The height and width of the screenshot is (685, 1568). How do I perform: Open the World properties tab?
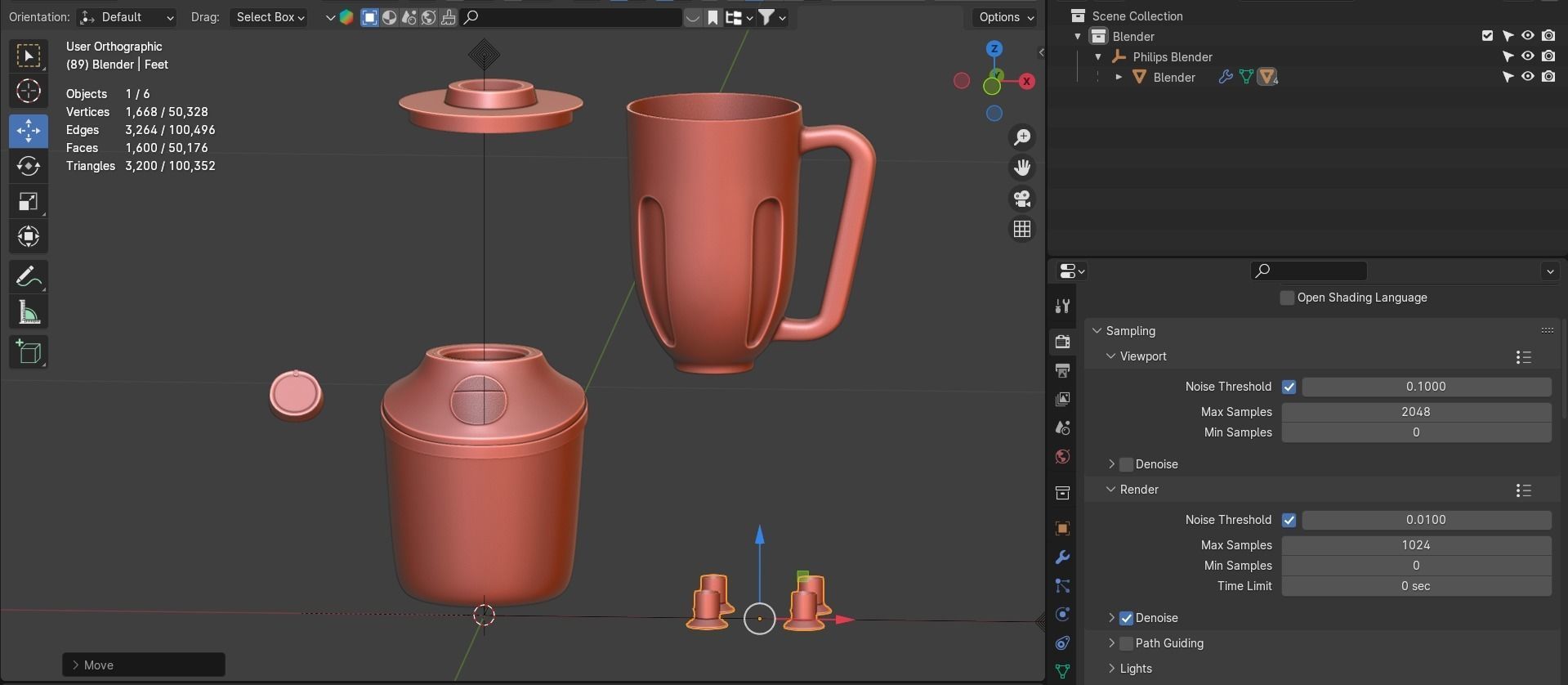[1062, 457]
